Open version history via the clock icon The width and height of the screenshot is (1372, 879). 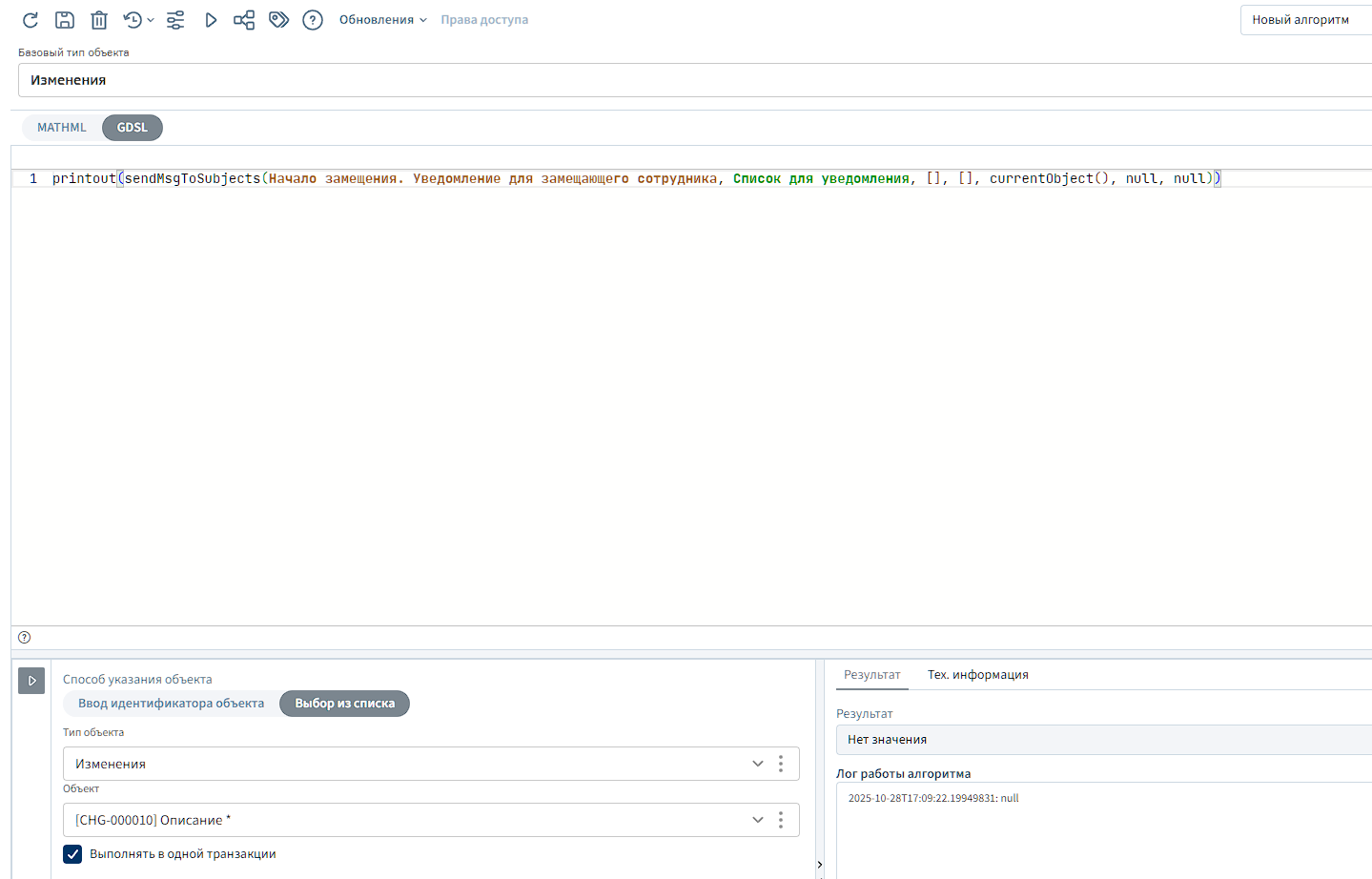coord(133,20)
